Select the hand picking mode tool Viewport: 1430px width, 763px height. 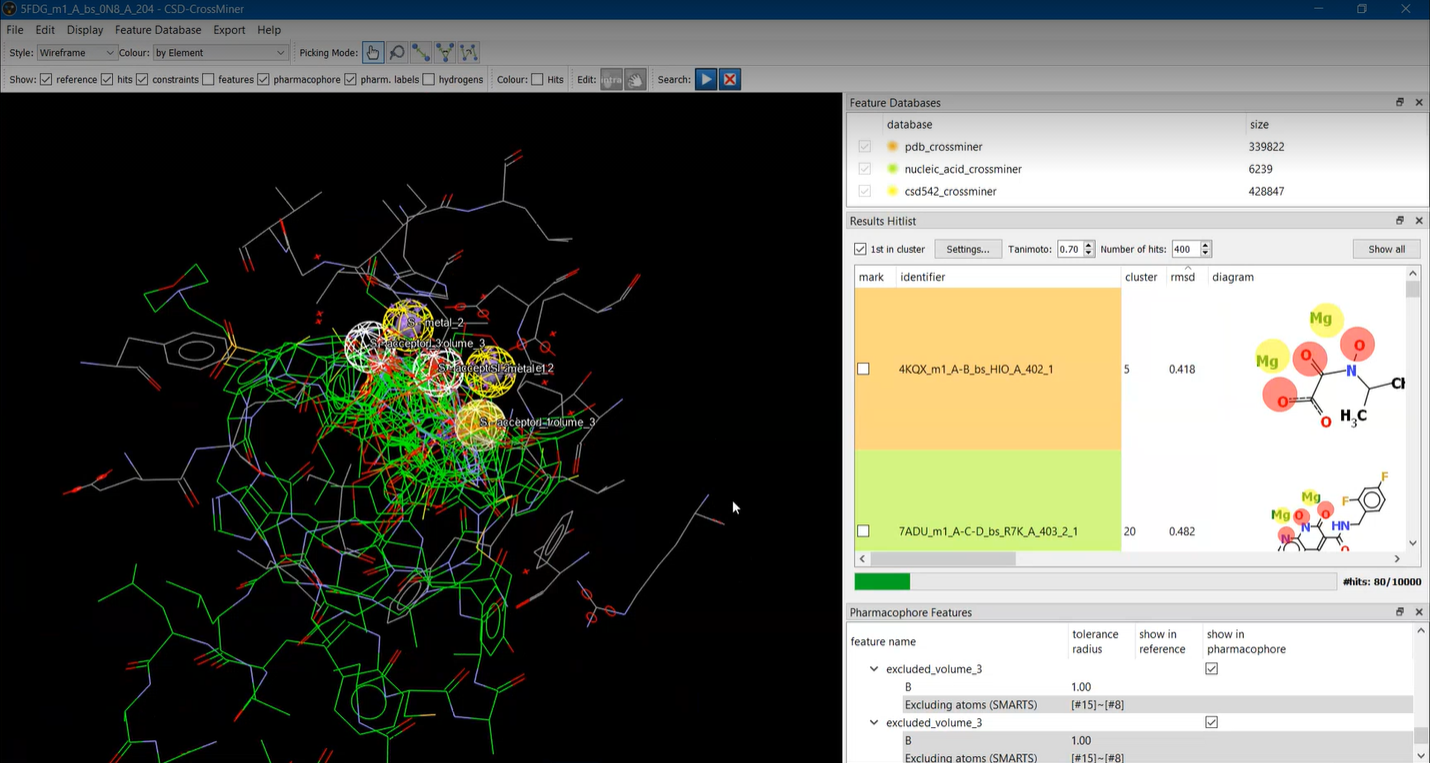pos(373,52)
